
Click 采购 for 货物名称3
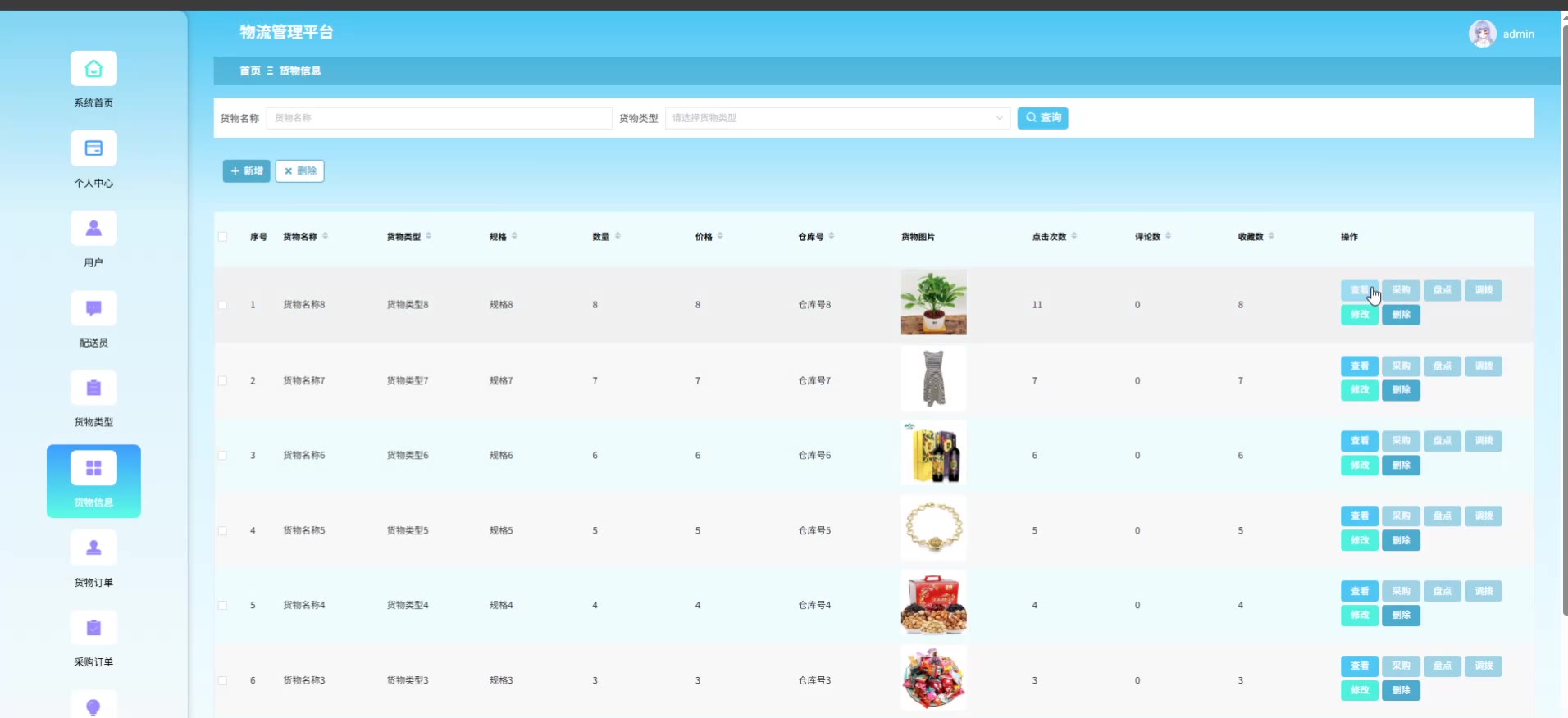[1401, 666]
